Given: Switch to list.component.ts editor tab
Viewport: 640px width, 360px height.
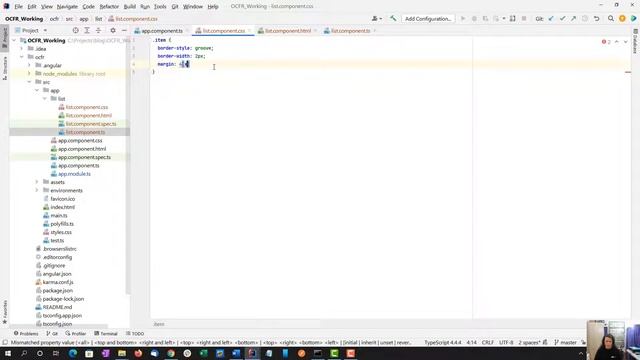Looking at the screenshot, I should click(x=350, y=31).
